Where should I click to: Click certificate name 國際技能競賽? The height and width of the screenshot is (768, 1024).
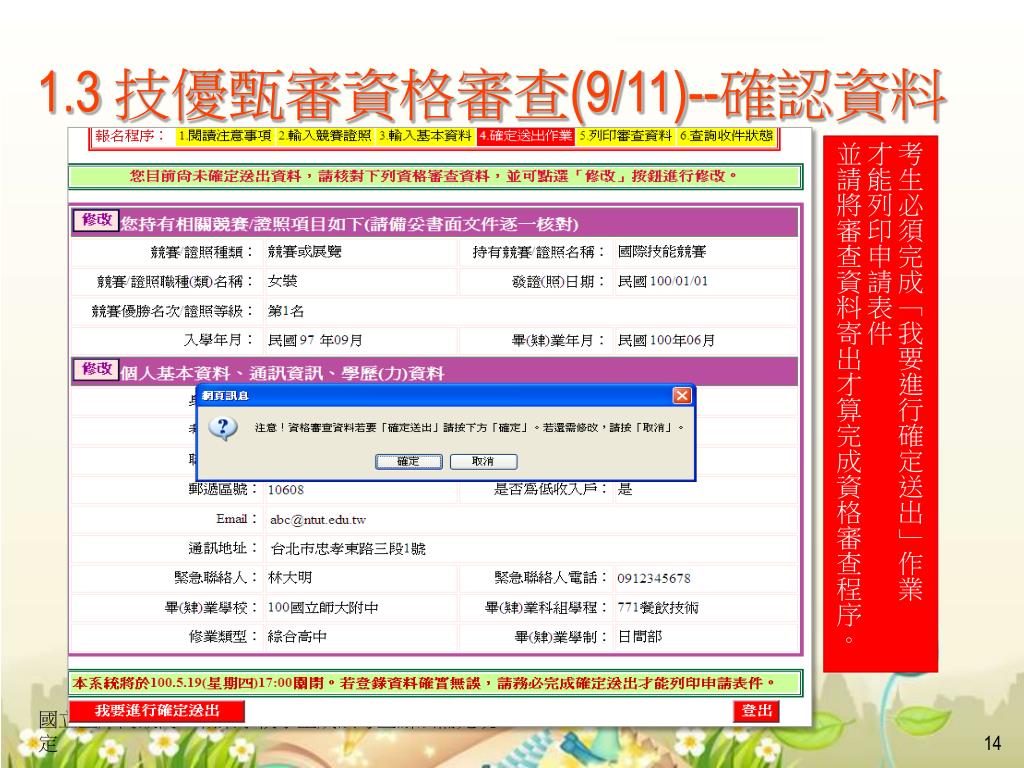coord(662,252)
